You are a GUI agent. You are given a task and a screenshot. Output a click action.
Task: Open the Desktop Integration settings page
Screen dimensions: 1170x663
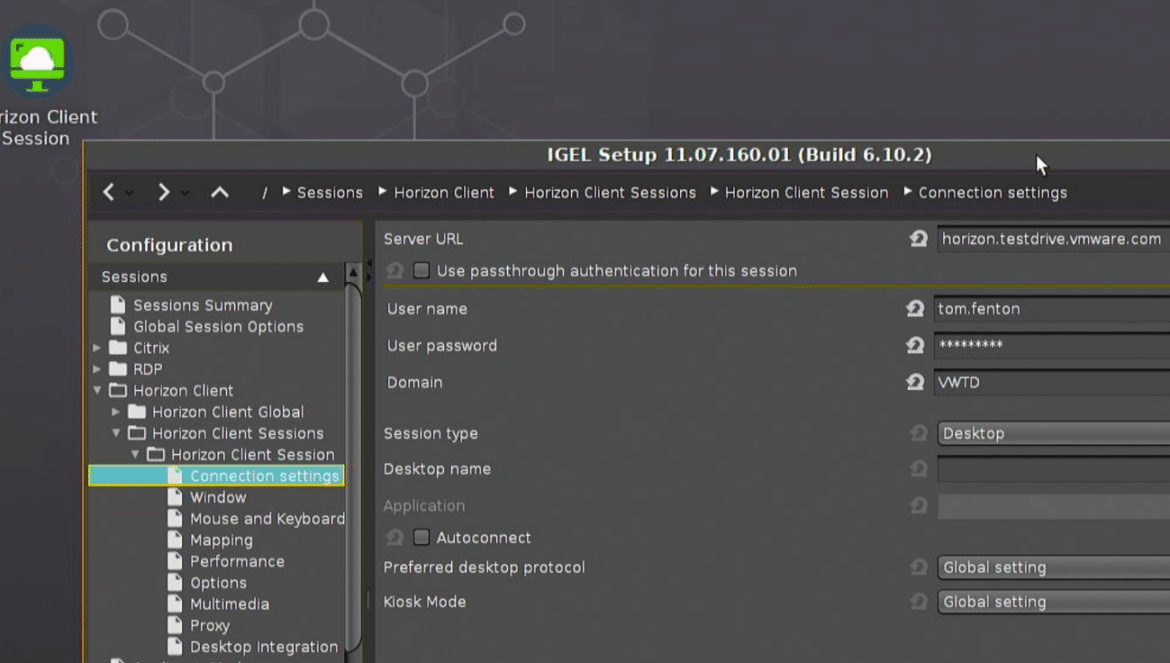(264, 647)
